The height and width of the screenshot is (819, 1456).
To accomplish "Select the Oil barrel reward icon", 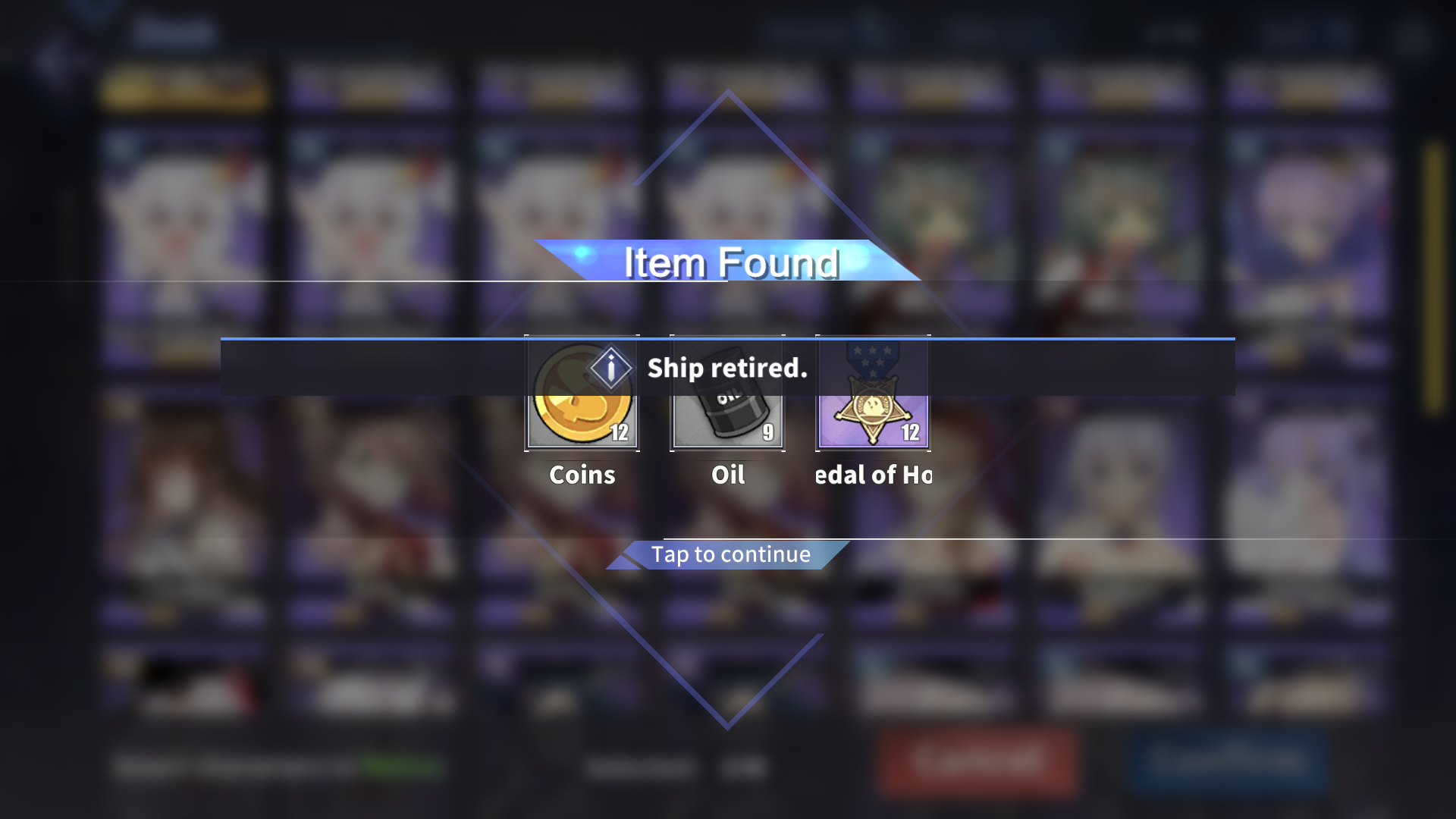I will click(x=727, y=394).
